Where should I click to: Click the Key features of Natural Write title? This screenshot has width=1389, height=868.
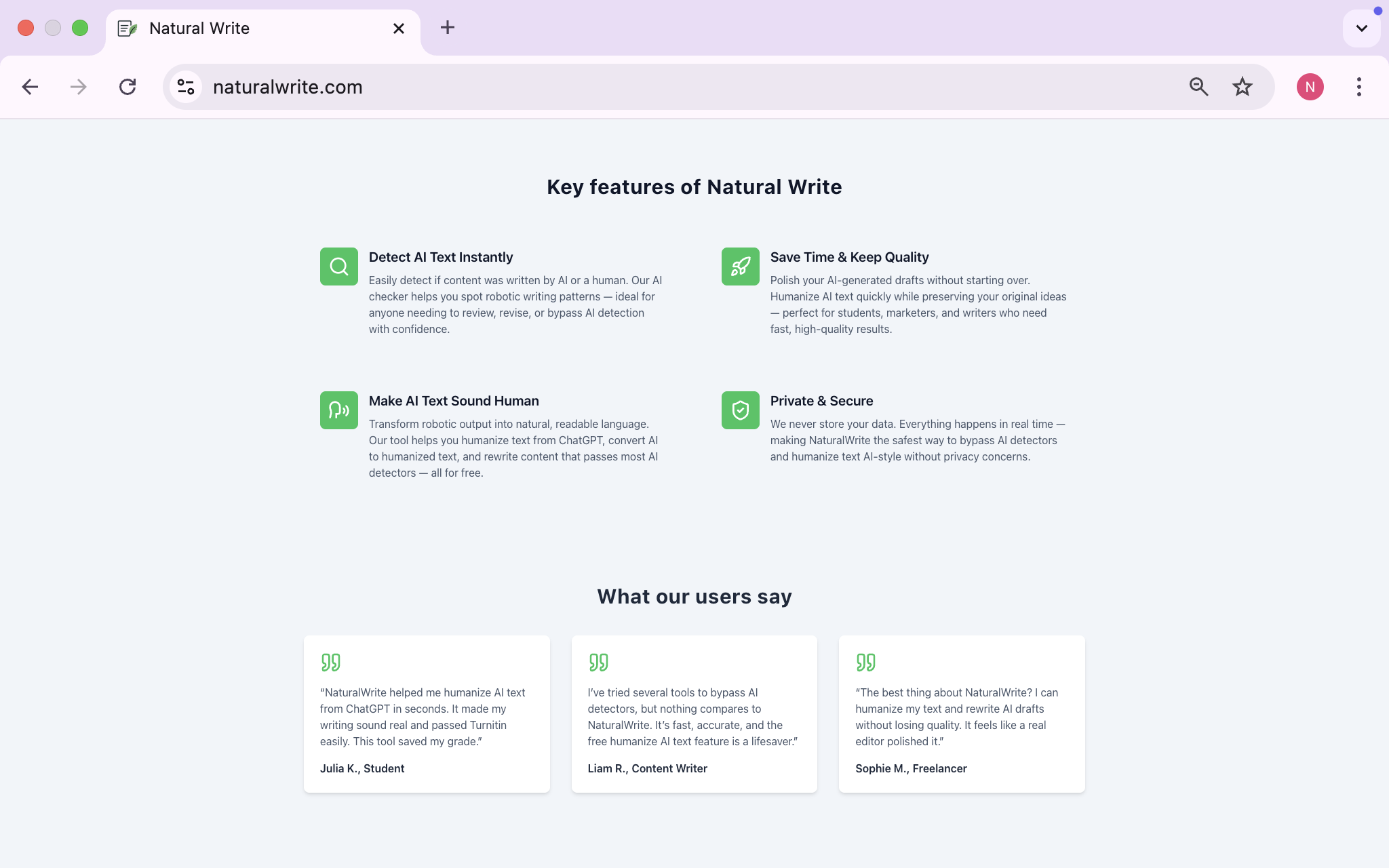click(694, 187)
